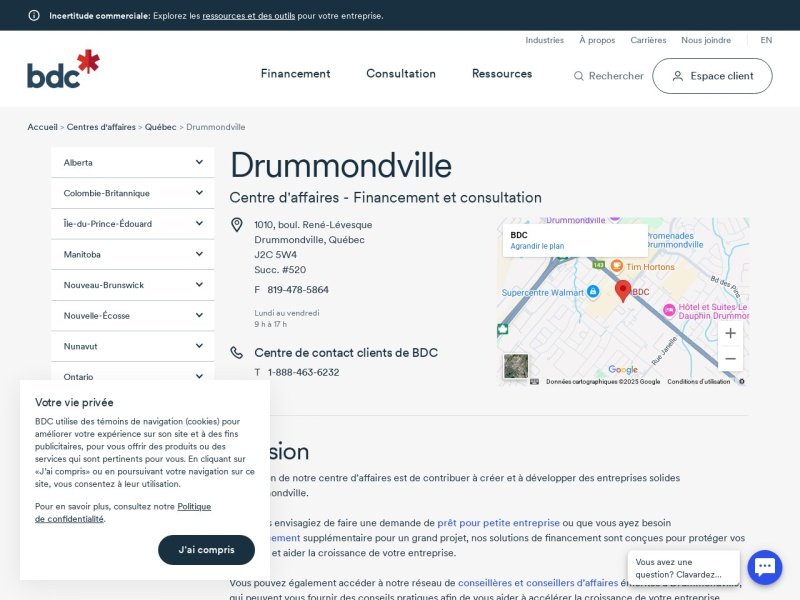The image size is (800, 600).
Task: Open the Vous avez une question chat prompt
Action: [684, 568]
